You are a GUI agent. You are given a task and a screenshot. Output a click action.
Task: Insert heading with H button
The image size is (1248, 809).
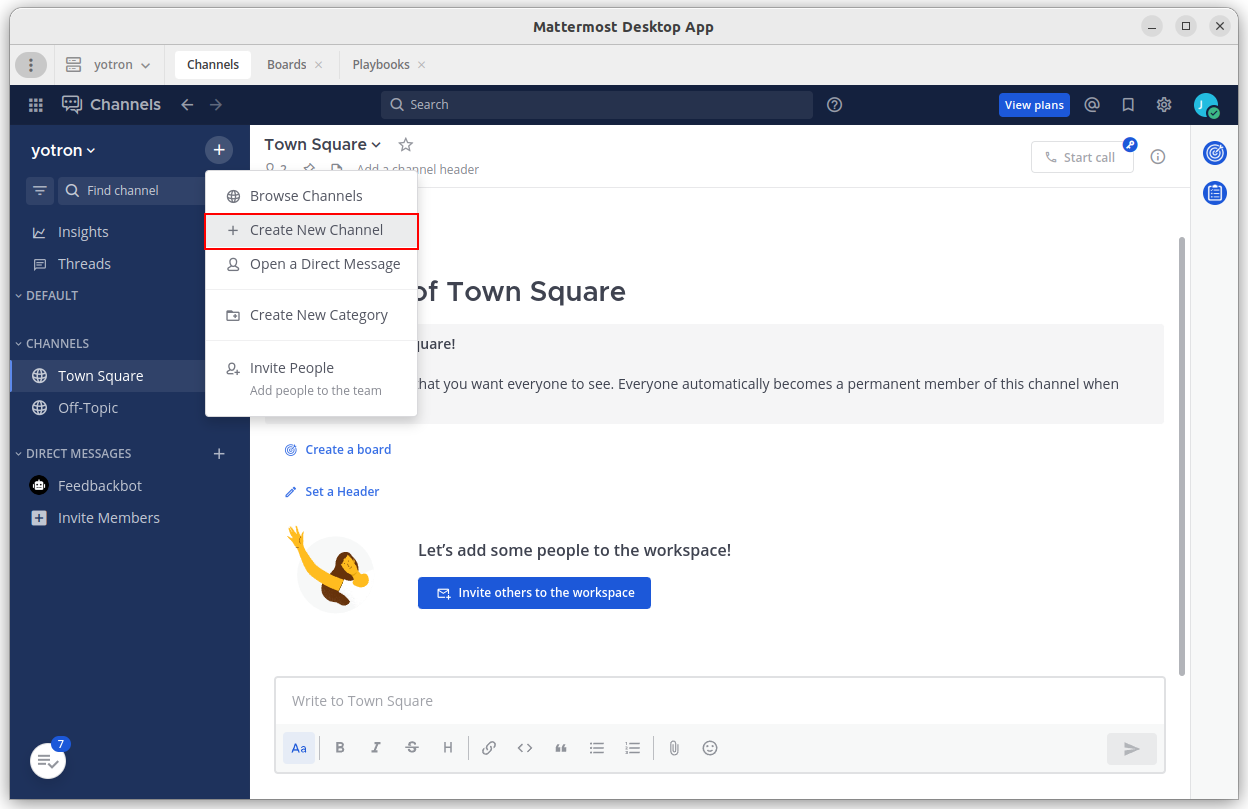(x=448, y=748)
